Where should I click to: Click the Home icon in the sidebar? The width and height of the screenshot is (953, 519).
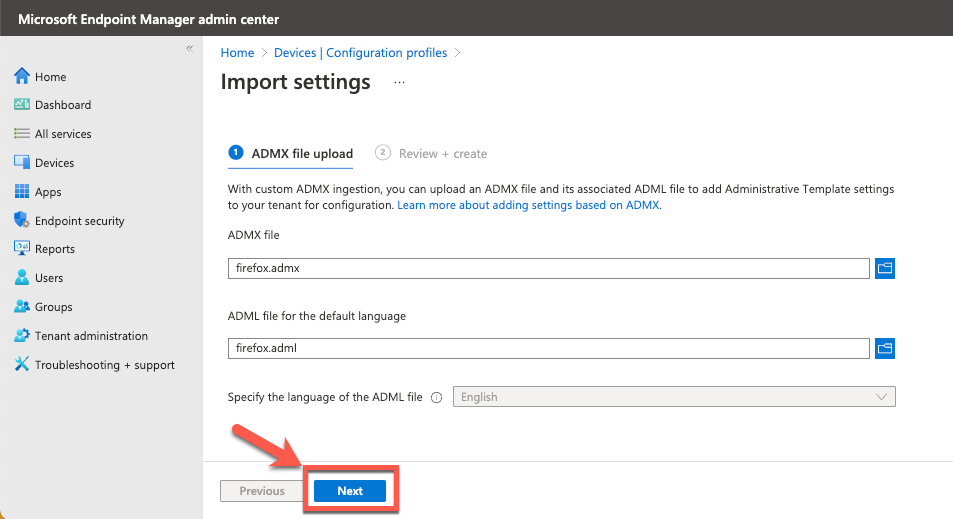coord(22,76)
